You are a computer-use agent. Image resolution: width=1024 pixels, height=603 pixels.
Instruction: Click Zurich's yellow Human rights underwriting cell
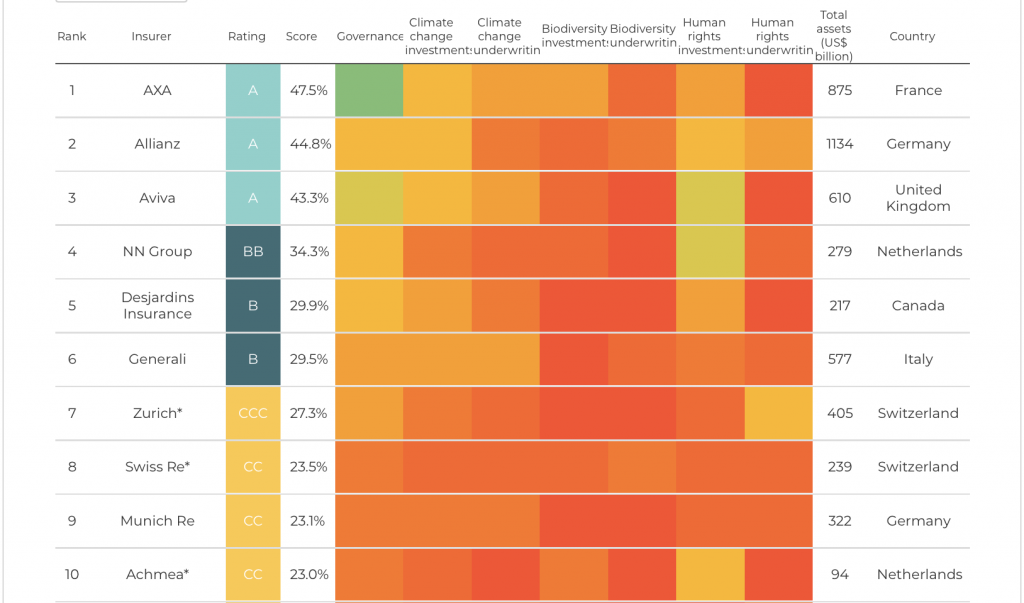tap(778, 413)
